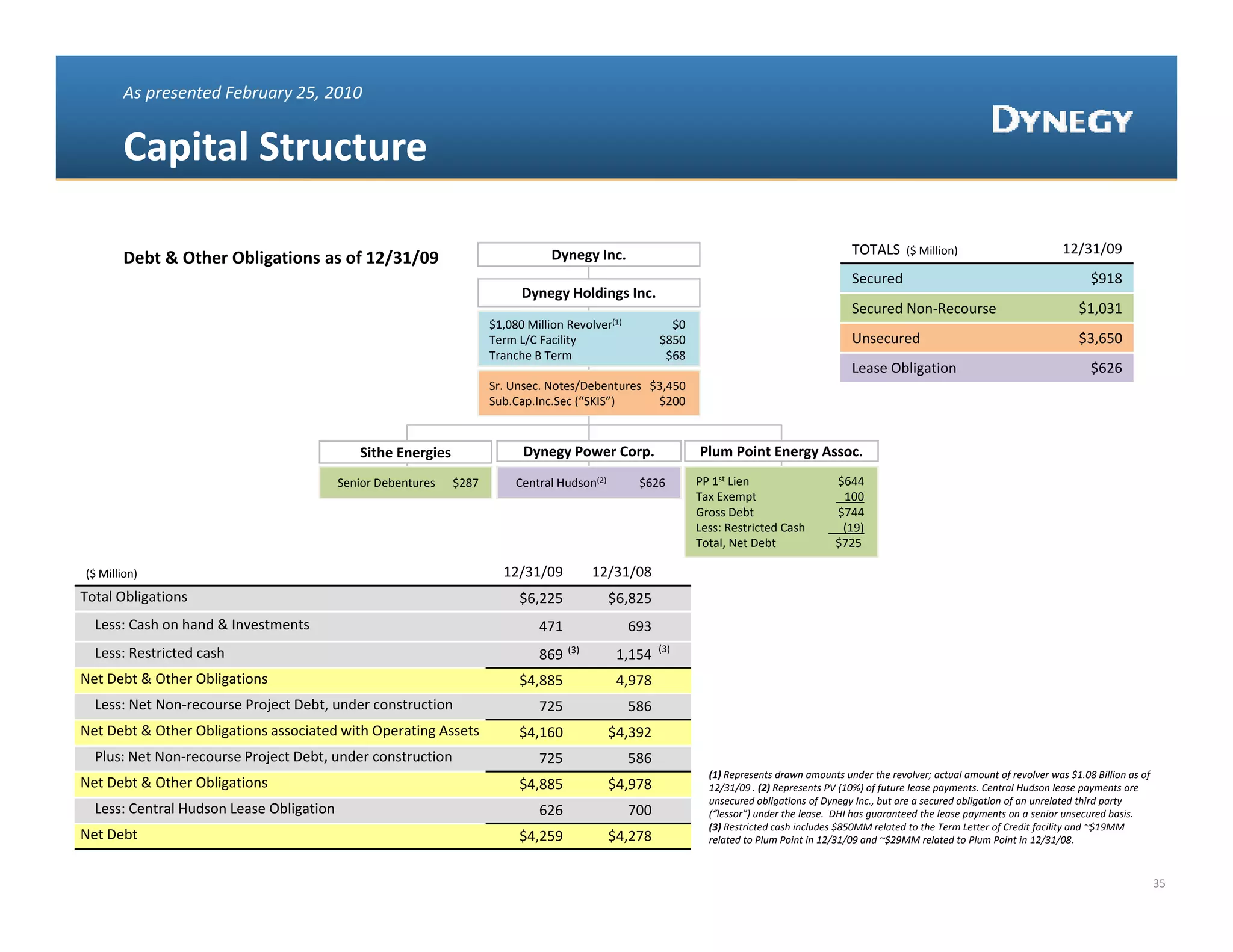Click the $4,278 net debt value

[x=630, y=836]
